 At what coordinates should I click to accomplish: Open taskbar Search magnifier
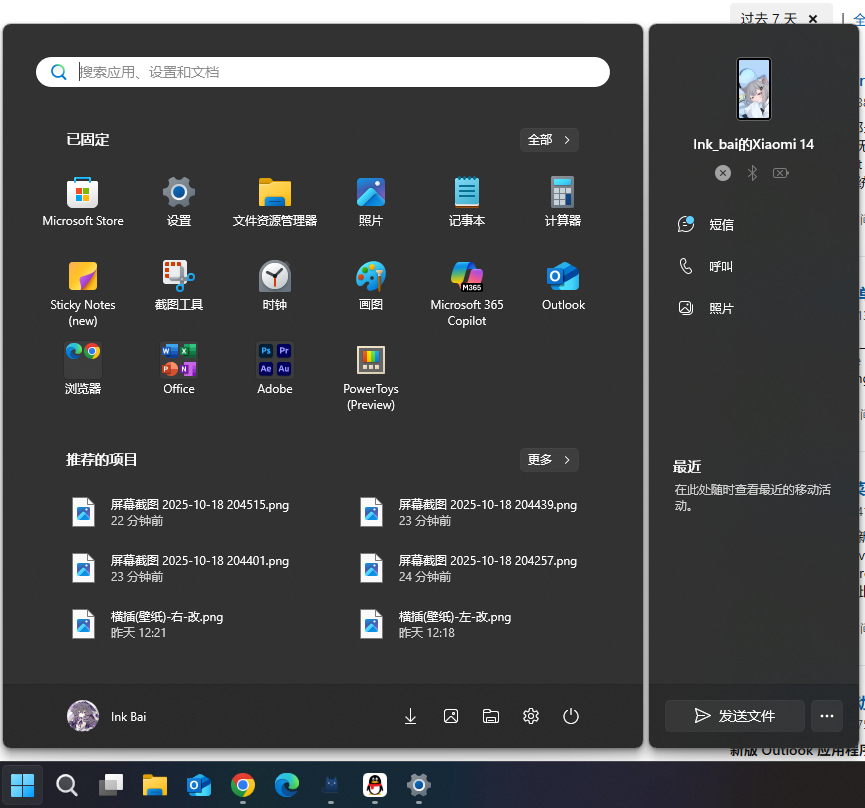click(67, 785)
